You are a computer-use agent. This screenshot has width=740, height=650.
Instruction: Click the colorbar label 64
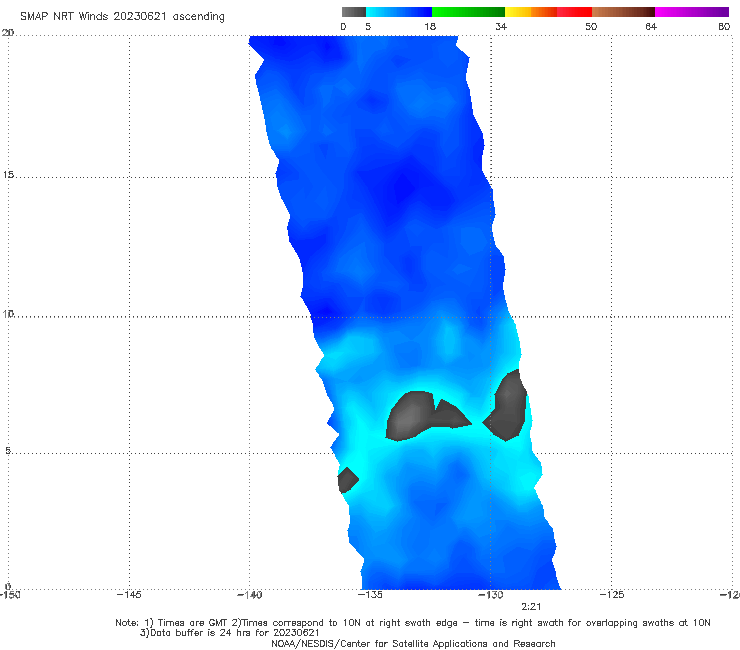[x=651, y=27]
